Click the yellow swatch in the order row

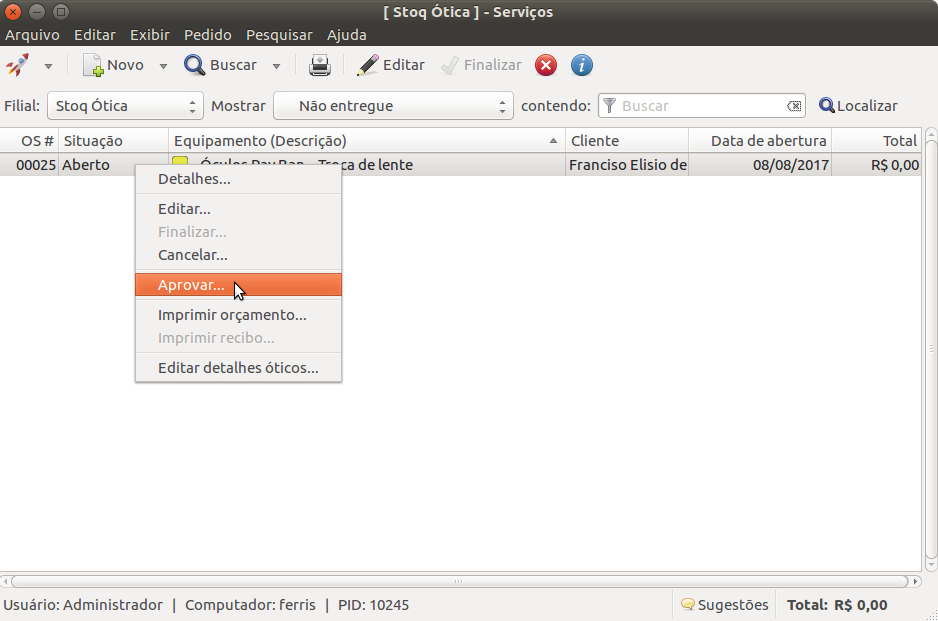180,162
